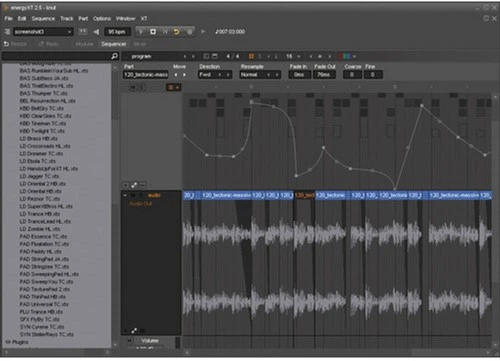This screenshot has height=361, width=500.
Task: Click the program selector previous arrow
Action: tap(185, 56)
